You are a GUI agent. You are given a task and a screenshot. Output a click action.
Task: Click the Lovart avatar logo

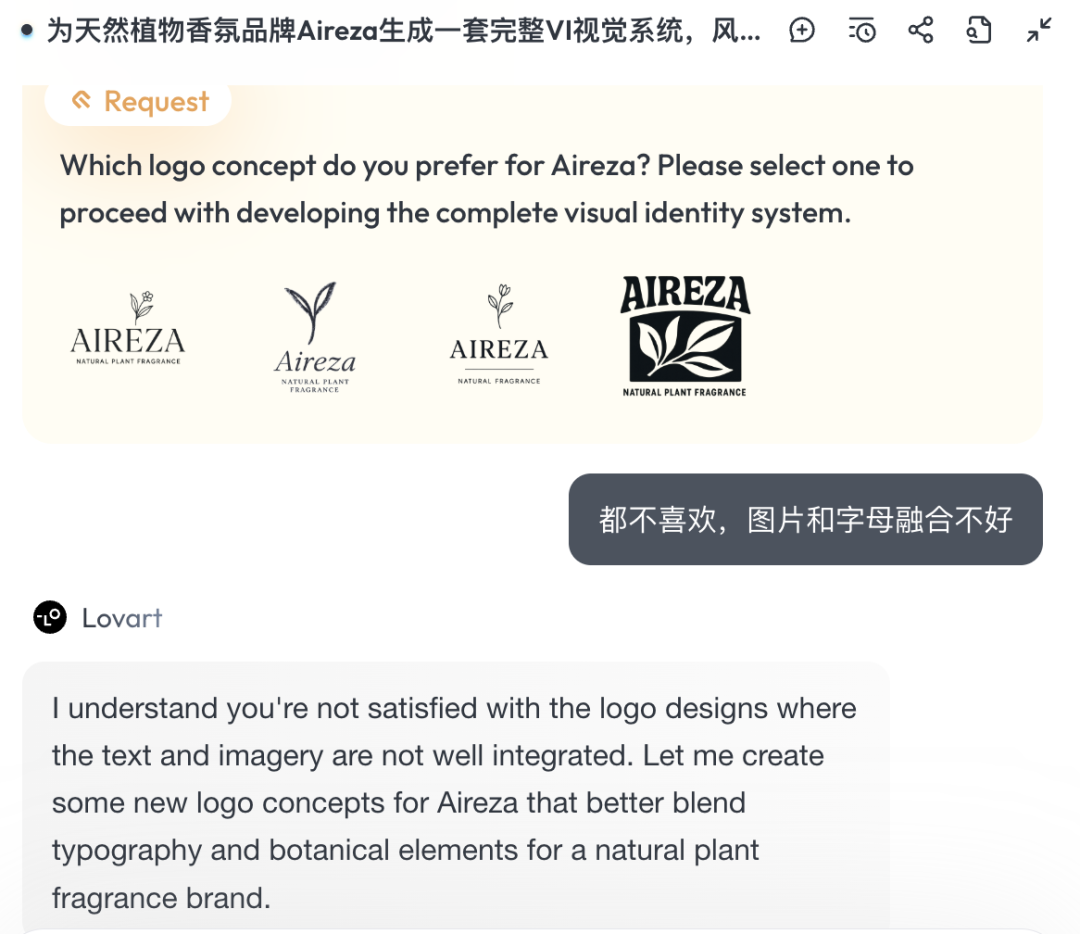point(50,618)
